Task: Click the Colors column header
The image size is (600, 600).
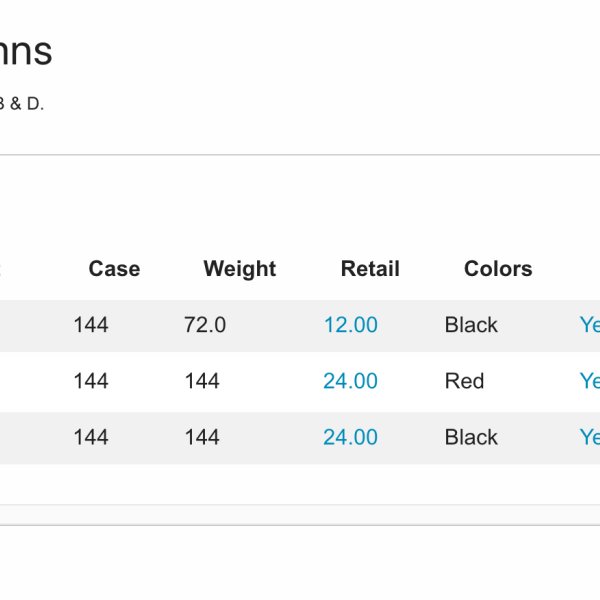Action: coord(498,269)
